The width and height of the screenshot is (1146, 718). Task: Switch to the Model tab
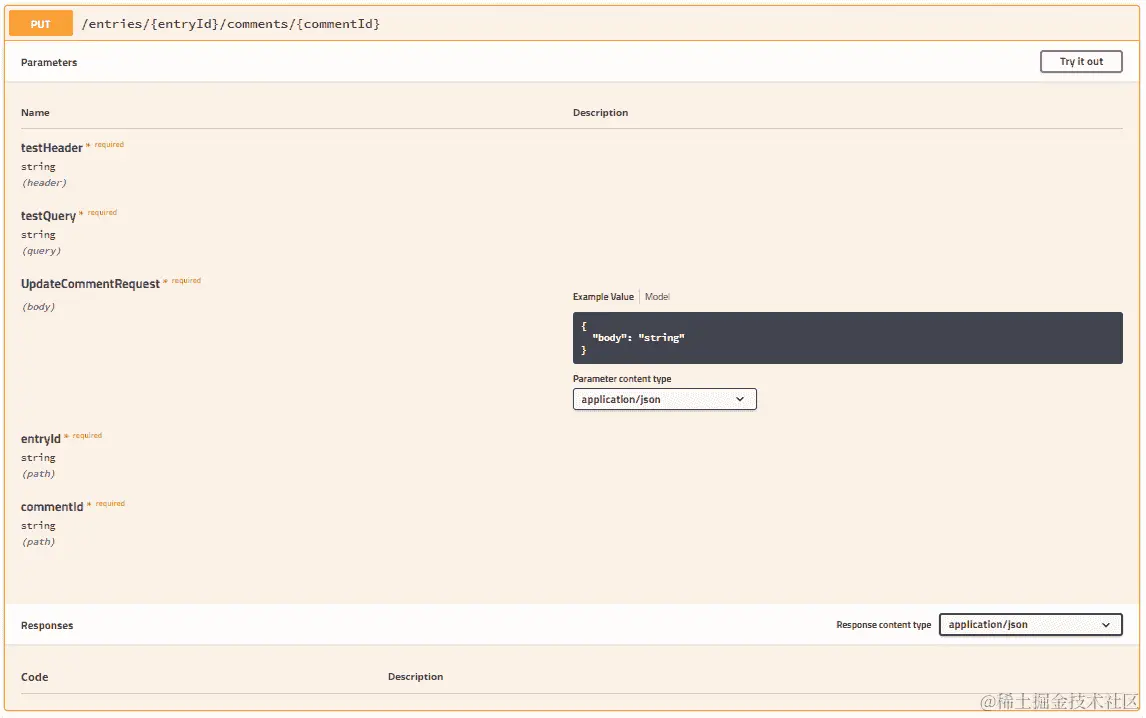(x=657, y=297)
